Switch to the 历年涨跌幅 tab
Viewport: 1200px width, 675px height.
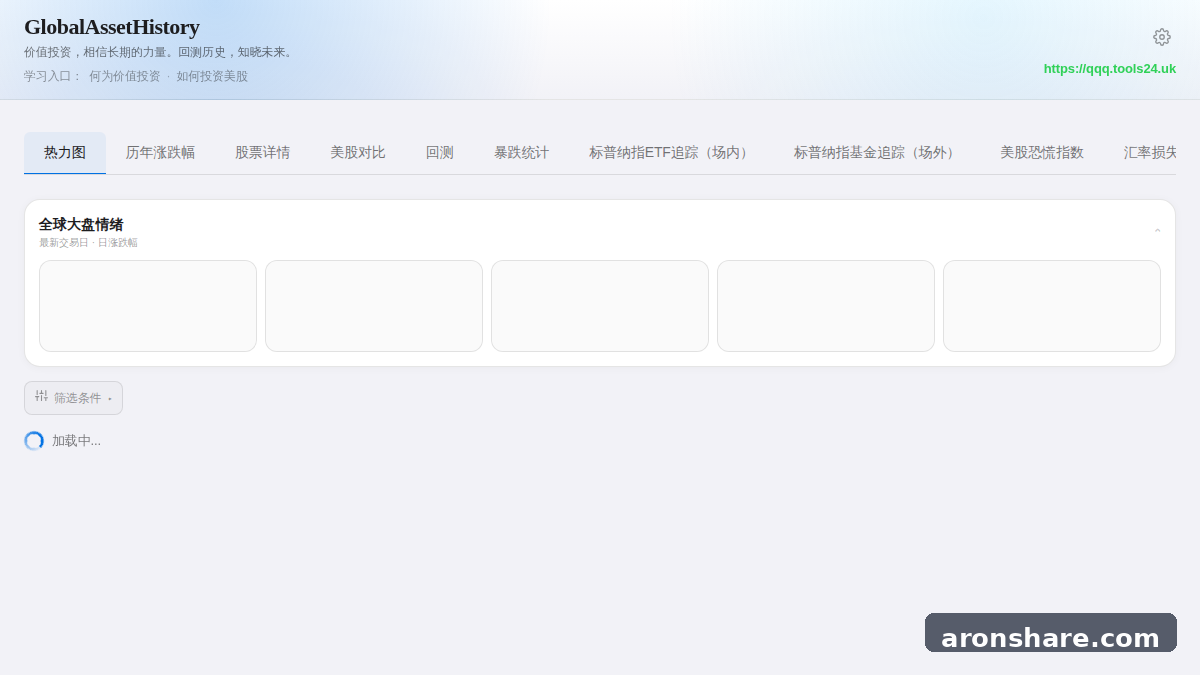[160, 153]
